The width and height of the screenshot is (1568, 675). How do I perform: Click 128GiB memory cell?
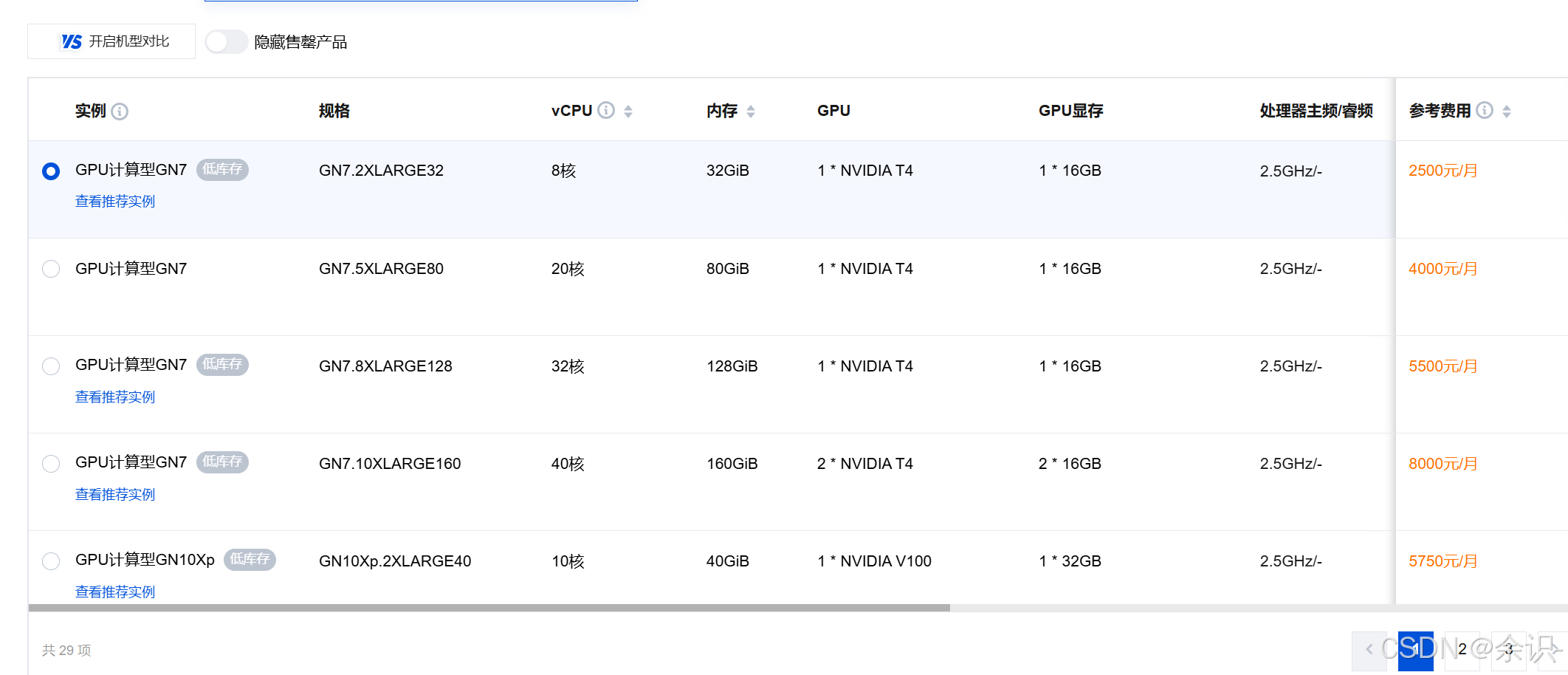click(732, 366)
